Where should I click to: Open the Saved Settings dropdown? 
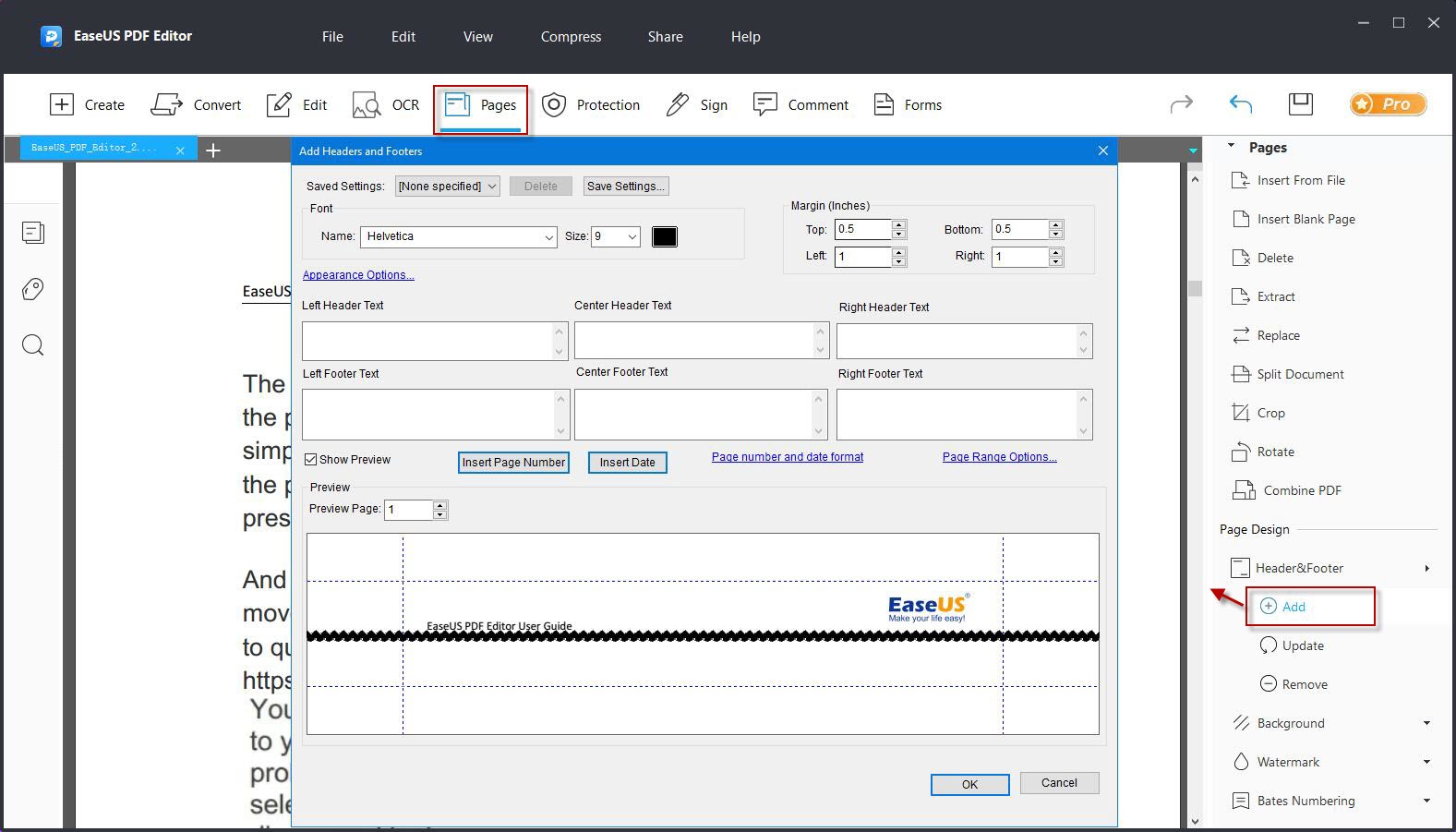point(448,186)
